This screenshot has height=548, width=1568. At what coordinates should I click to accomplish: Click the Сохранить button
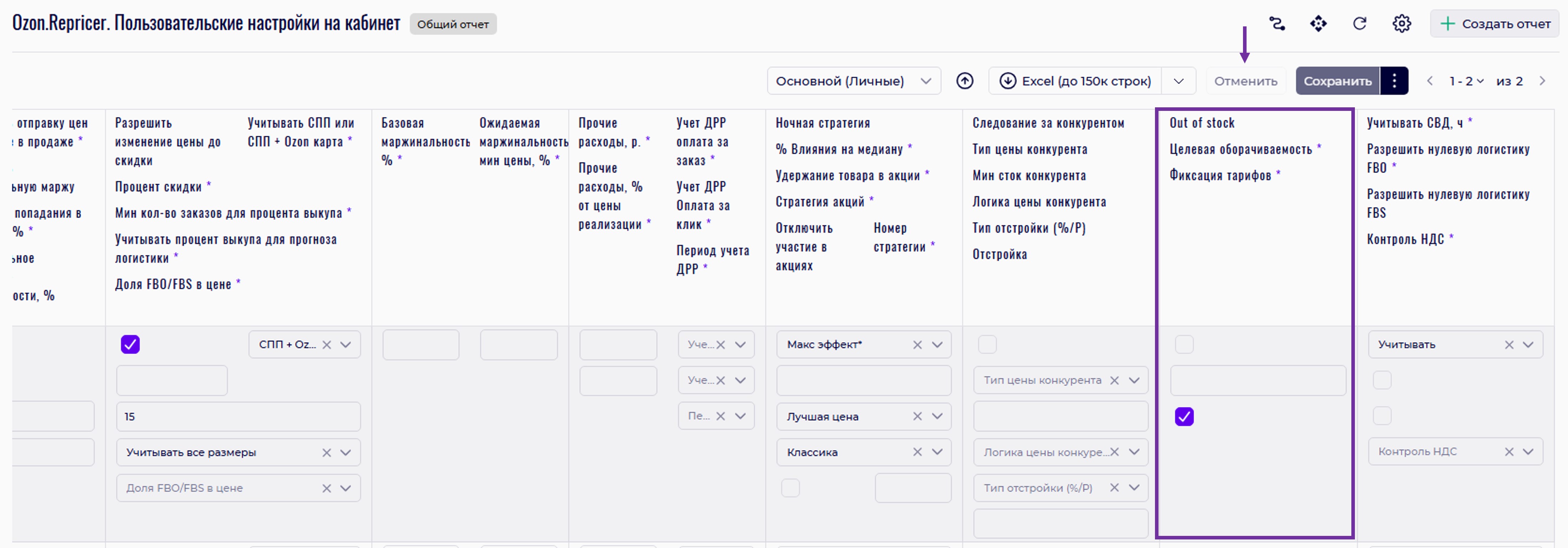coord(1337,81)
